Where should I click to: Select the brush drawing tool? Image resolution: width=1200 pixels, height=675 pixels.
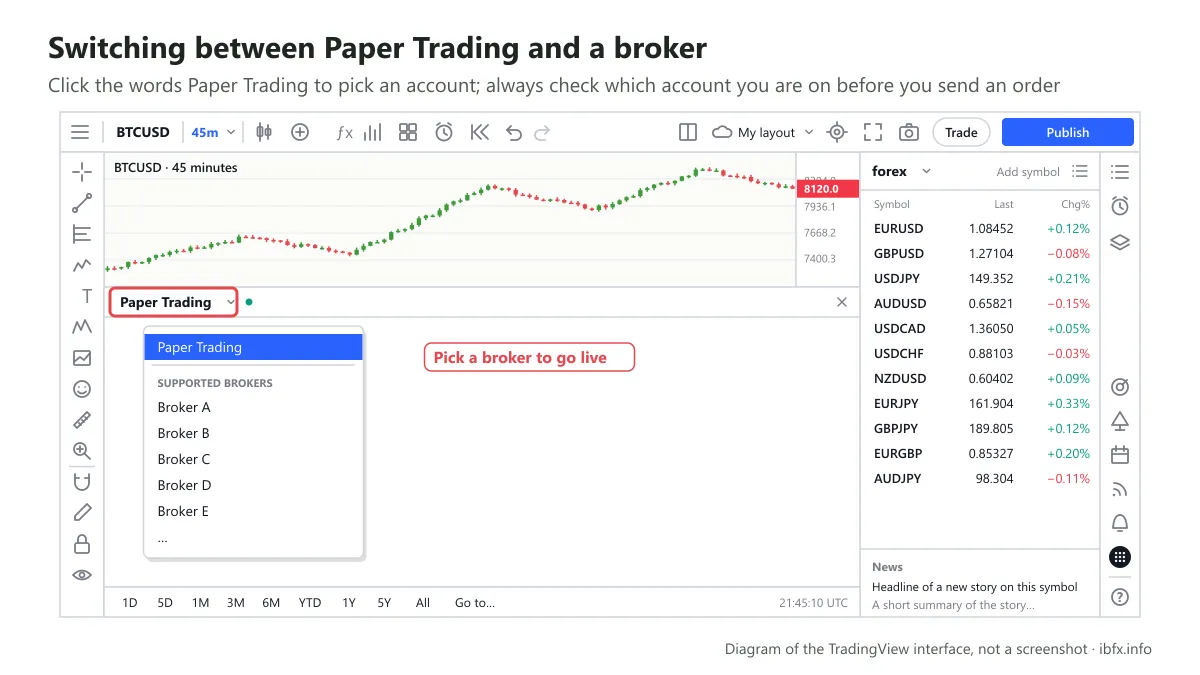point(82,265)
